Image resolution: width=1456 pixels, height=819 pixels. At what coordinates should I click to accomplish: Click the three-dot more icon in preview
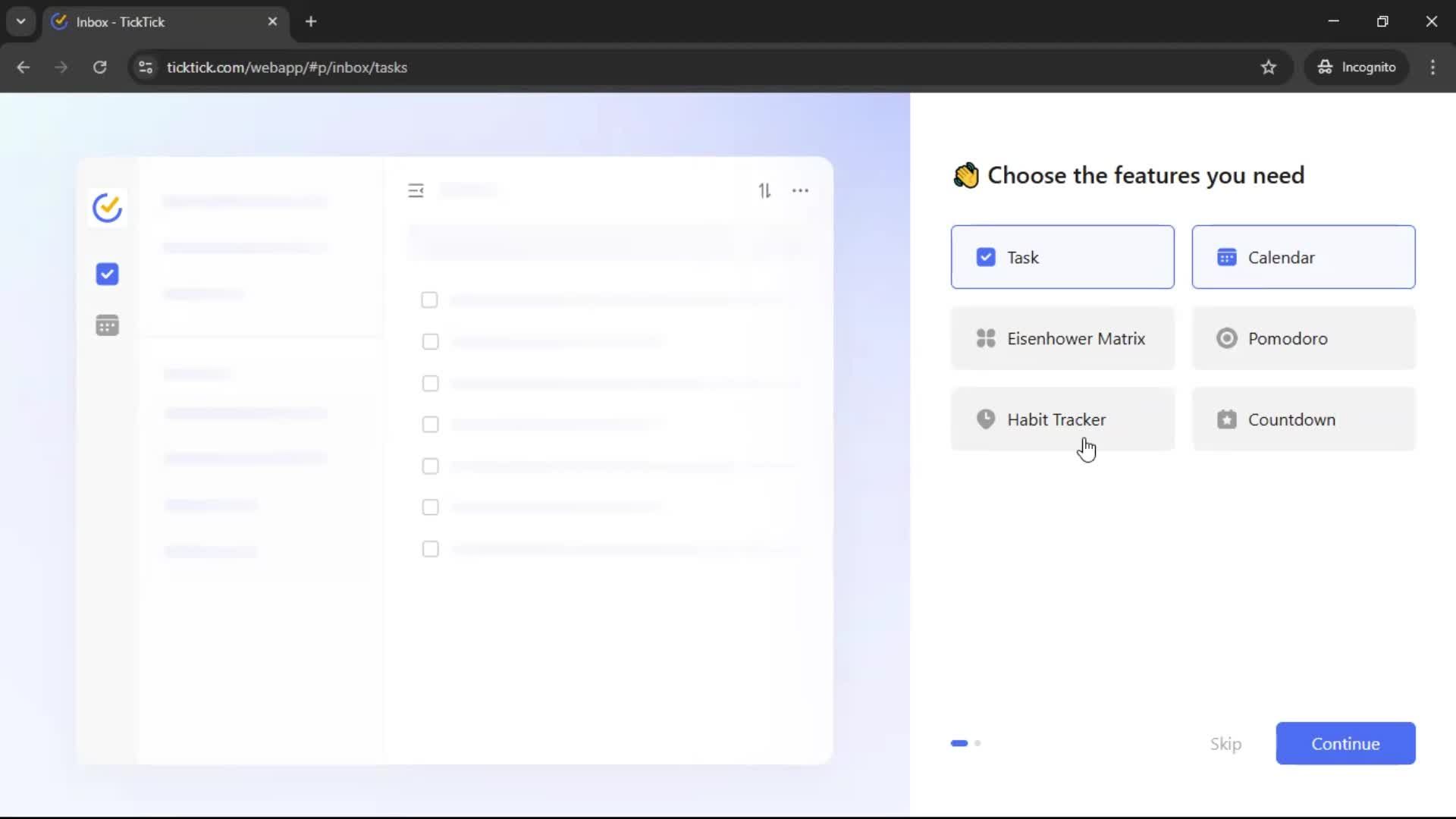click(x=800, y=191)
